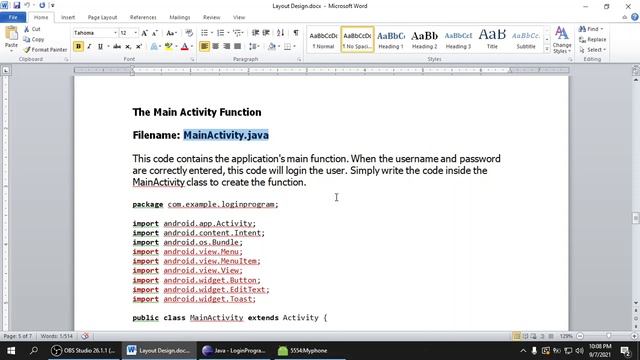This screenshot has height=360, width=640.
Task: Grow font size with the larger A icon
Action: pyautogui.click(x=144, y=33)
